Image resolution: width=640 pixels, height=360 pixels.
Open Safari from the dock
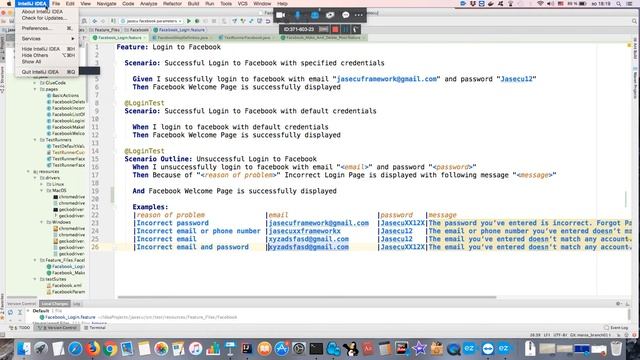coord(76,349)
